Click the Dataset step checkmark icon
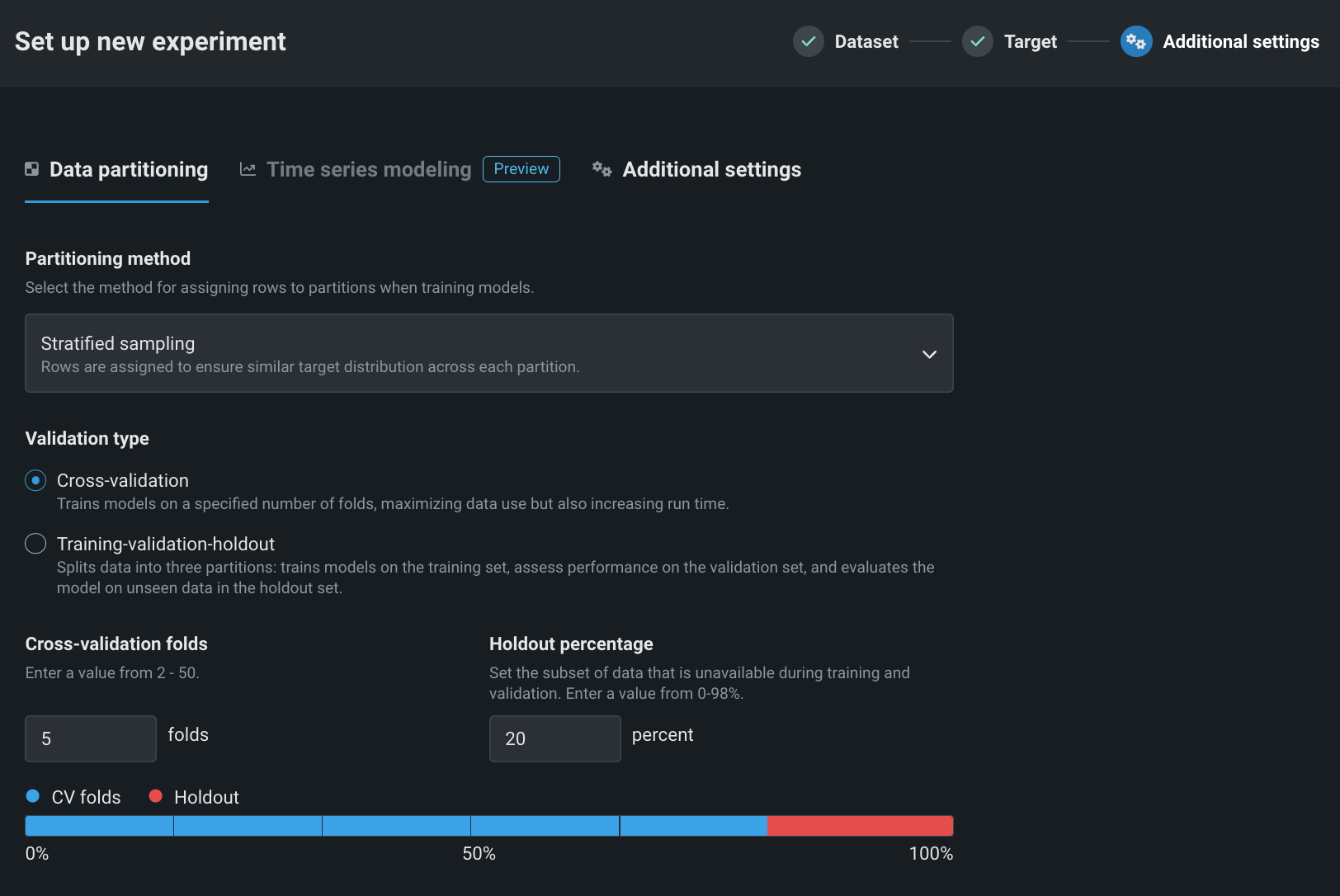The image size is (1340, 896). [808, 41]
